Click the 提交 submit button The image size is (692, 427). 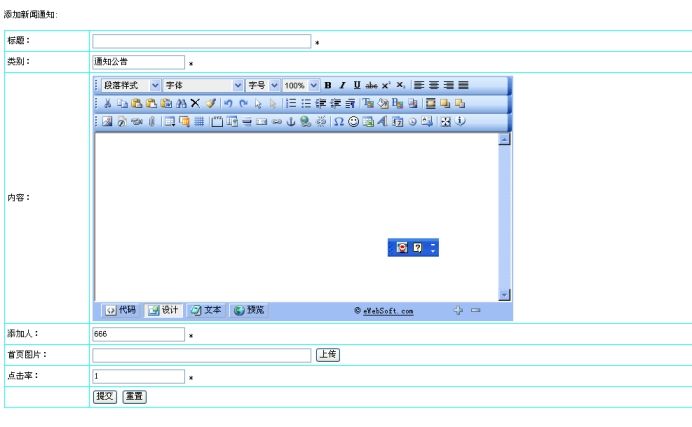(x=105, y=396)
